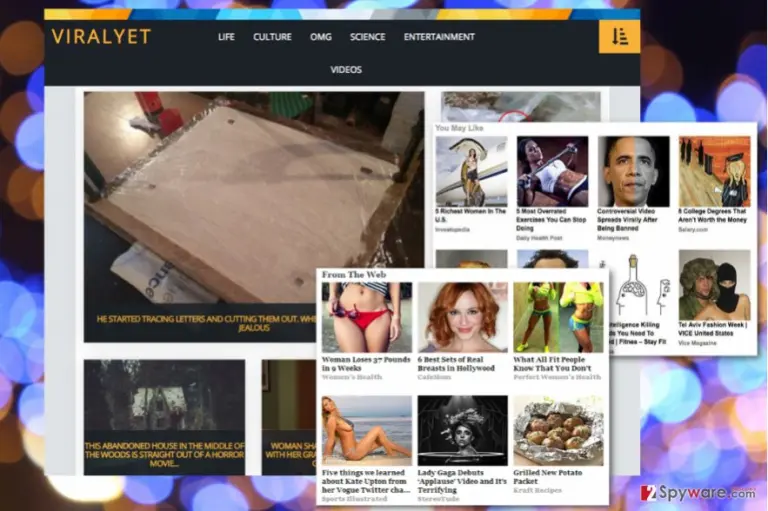The height and width of the screenshot is (511, 768).
Task: Open the abandoned house thumbnail
Action: pos(164,395)
